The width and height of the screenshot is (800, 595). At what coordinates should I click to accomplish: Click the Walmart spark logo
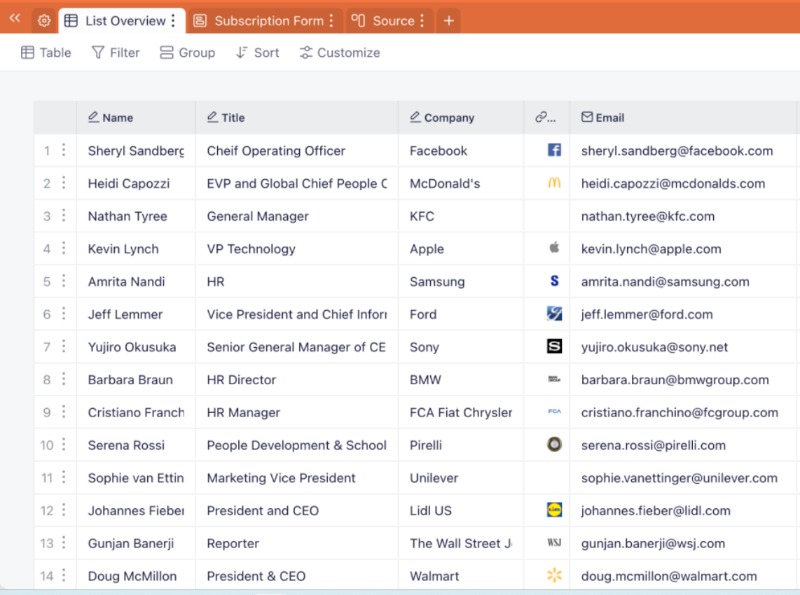[x=554, y=576]
